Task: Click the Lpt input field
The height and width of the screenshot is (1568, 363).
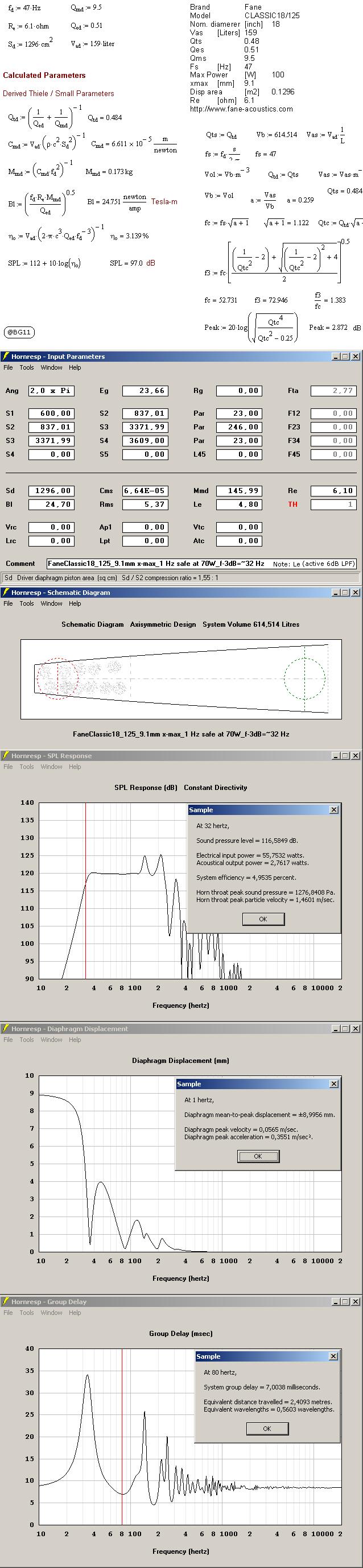Action: [145, 540]
